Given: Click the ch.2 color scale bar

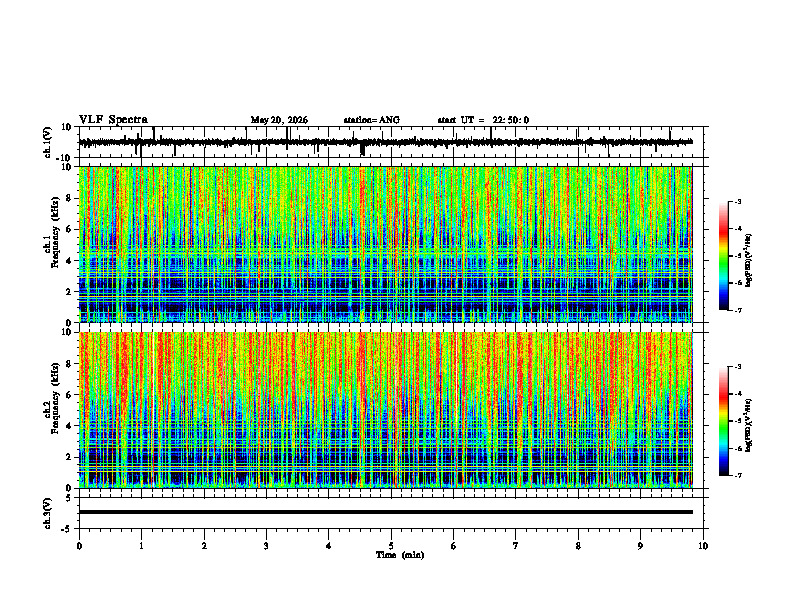Looking at the screenshot, I should click(723, 421).
